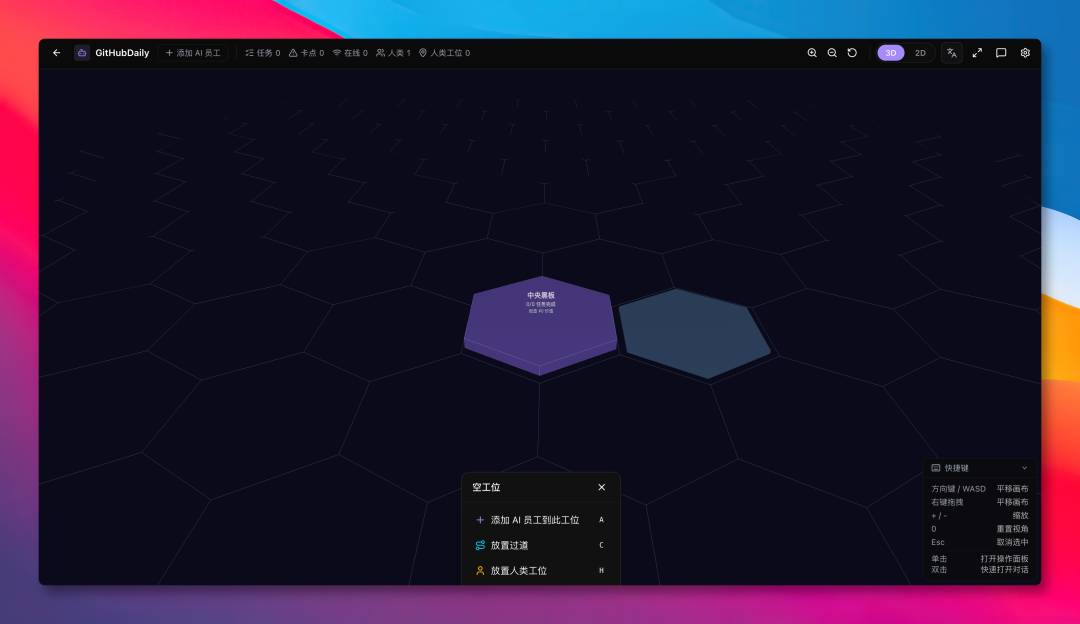Click the 右键拖拽 shortcut row

[979, 502]
